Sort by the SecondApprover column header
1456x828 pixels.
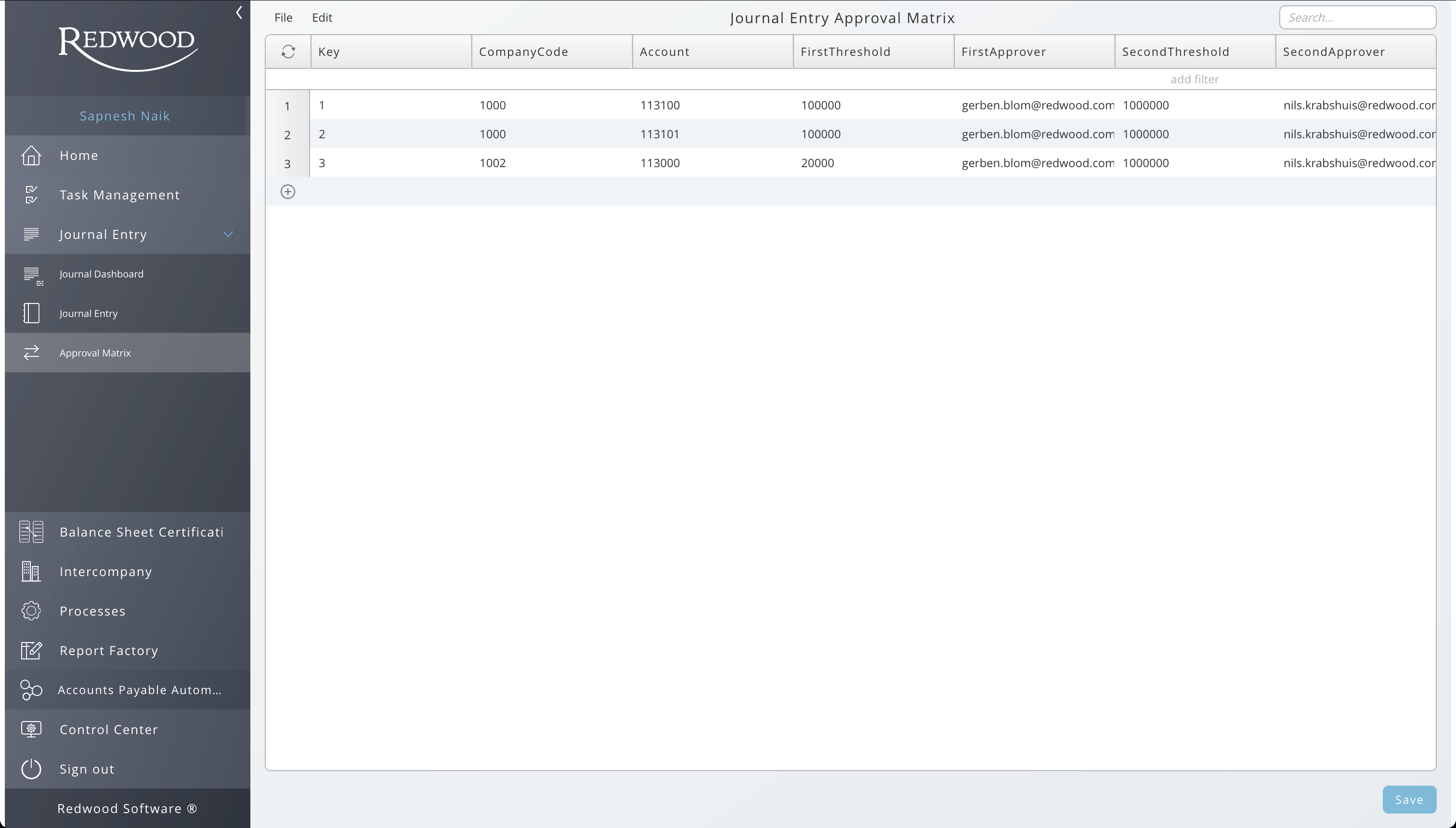(1356, 52)
